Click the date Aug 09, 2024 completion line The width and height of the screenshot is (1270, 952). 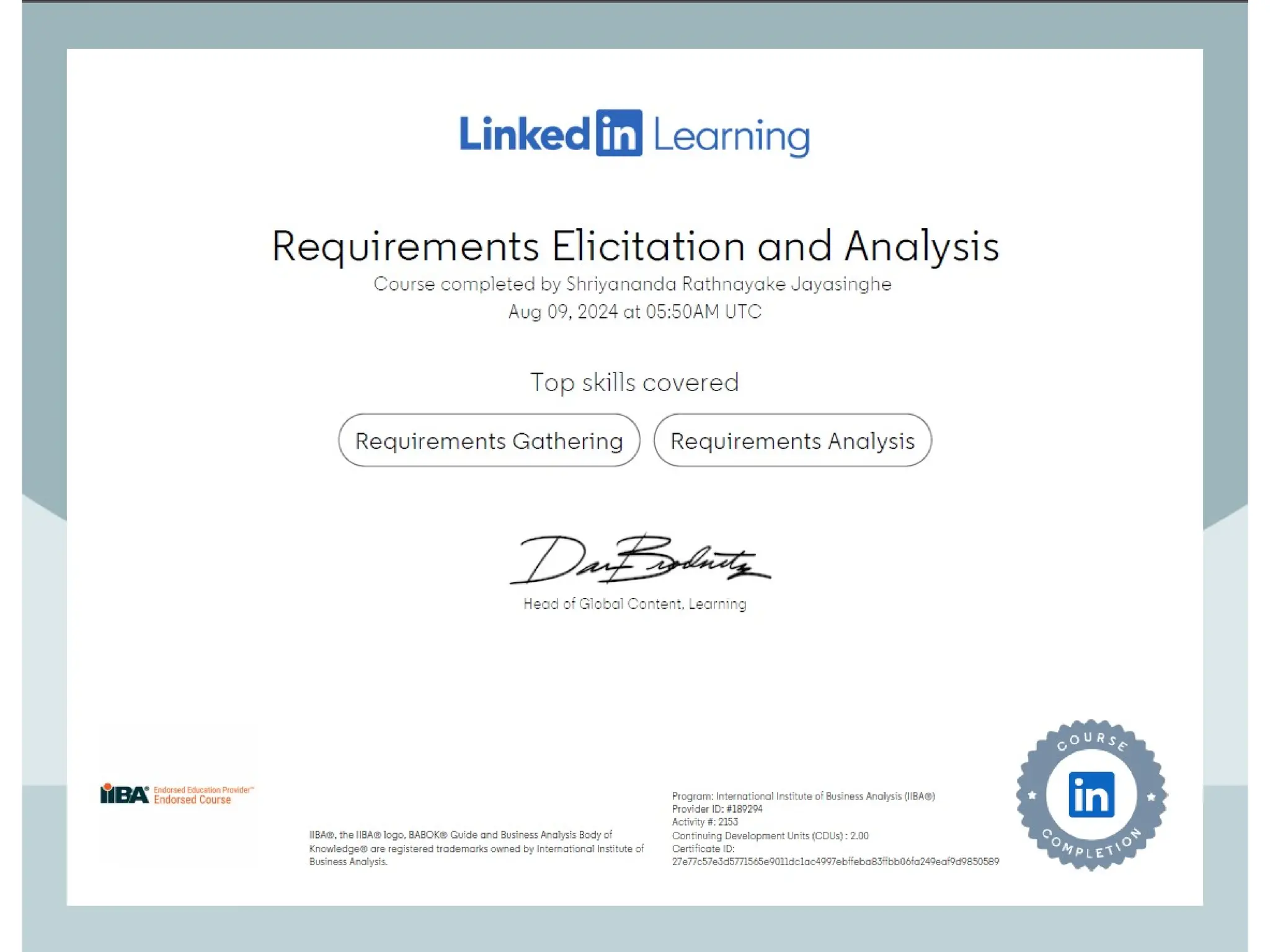[634, 311]
